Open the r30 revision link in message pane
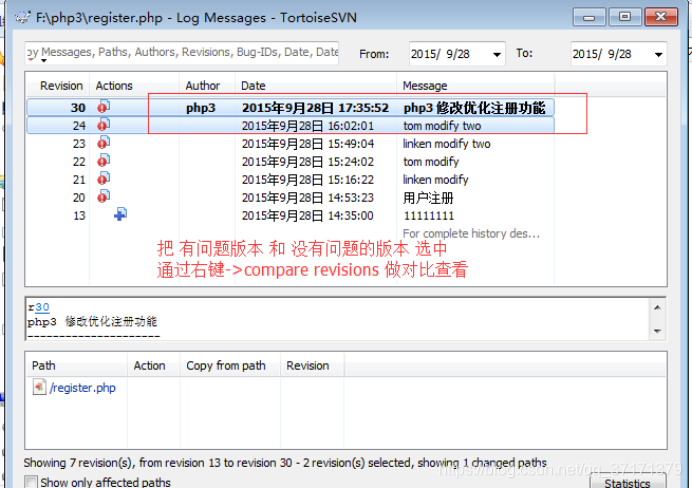 pos(42,307)
